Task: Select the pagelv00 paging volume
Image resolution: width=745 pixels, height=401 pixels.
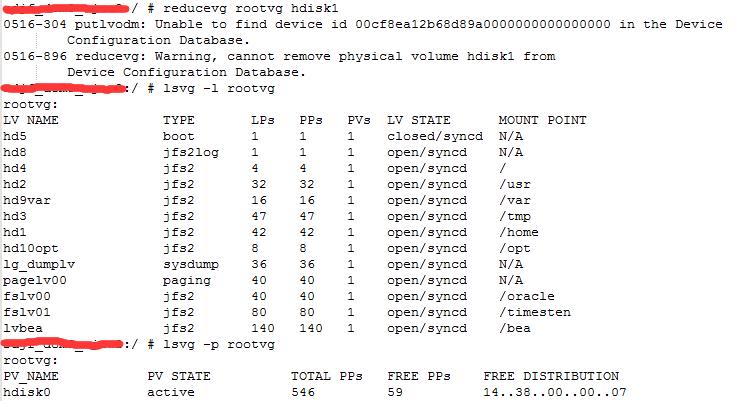Action: pos(35,280)
